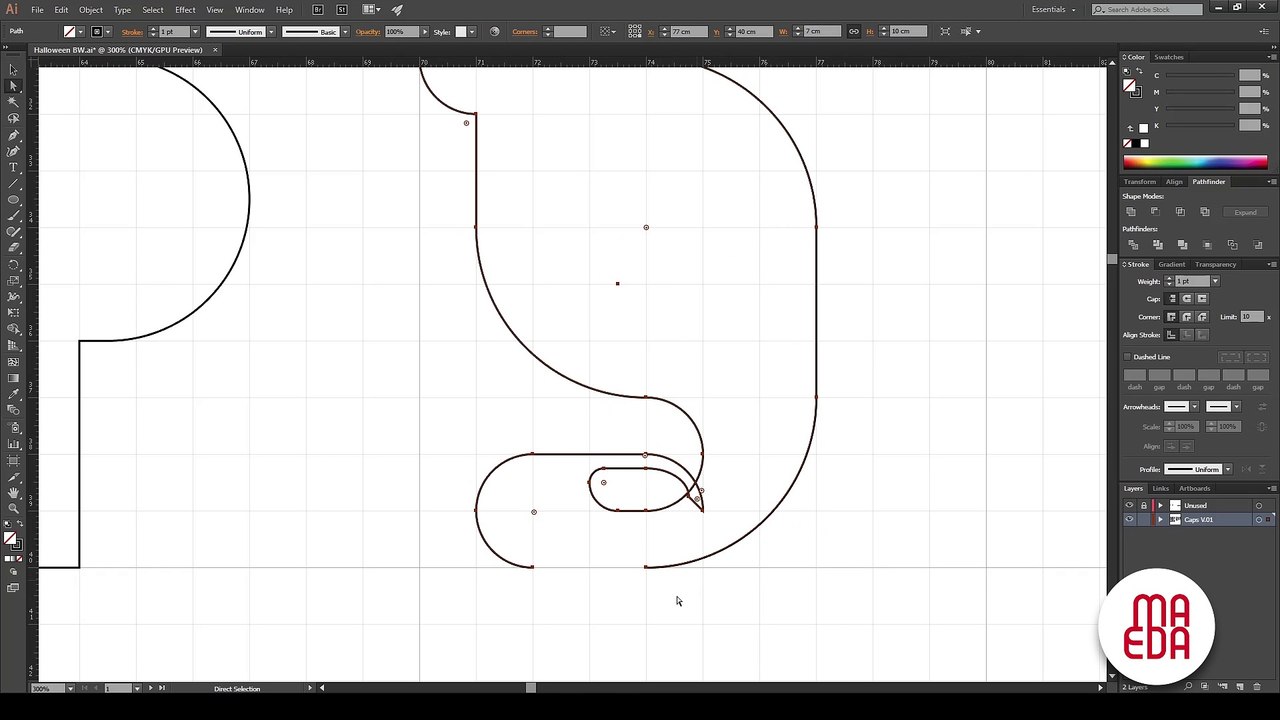Open the stroke Weight dropdown in Stroke panel
The width and height of the screenshot is (1280, 720).
click(x=1215, y=281)
